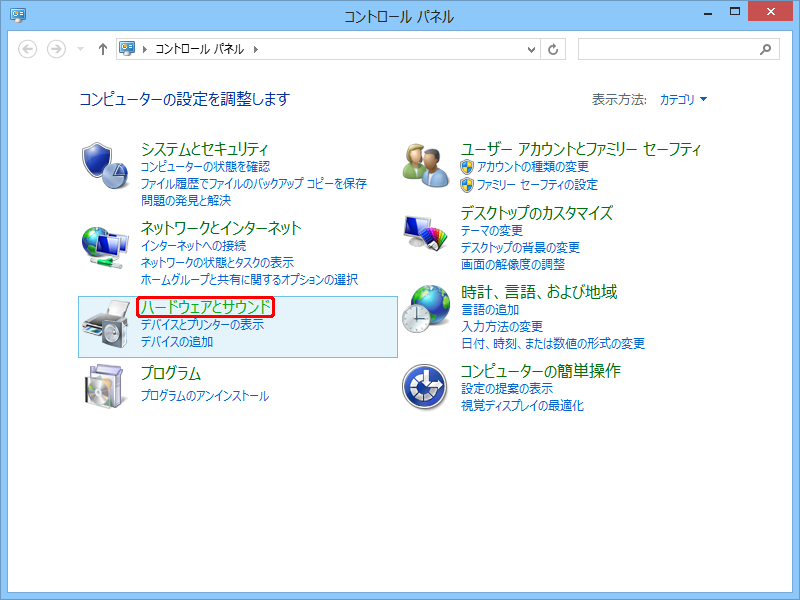Image resolution: width=800 pixels, height=600 pixels.
Task: Click the user accounts people icon
Action: tap(426, 165)
